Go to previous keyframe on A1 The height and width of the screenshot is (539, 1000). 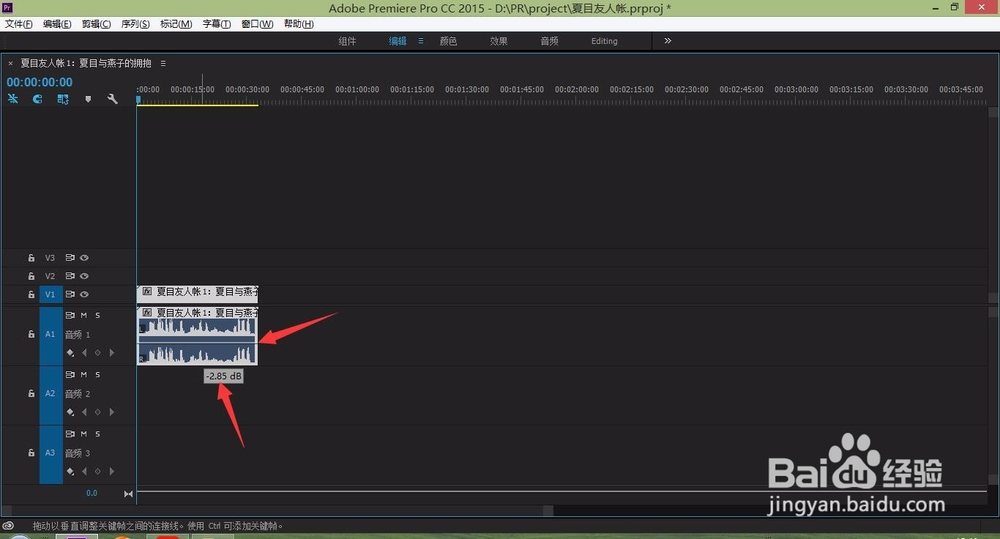[84, 353]
